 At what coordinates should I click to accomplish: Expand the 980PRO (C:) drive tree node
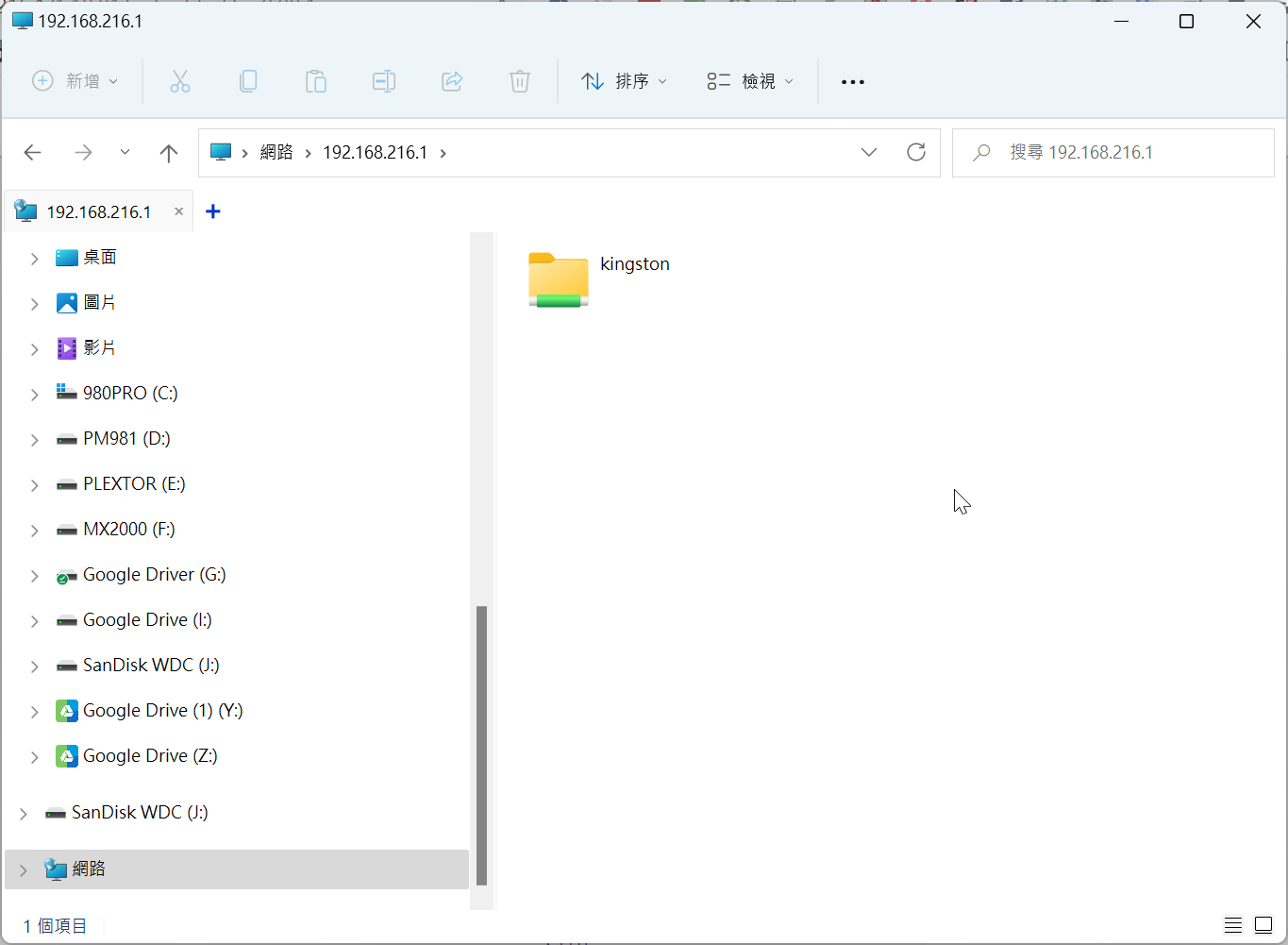(x=35, y=395)
